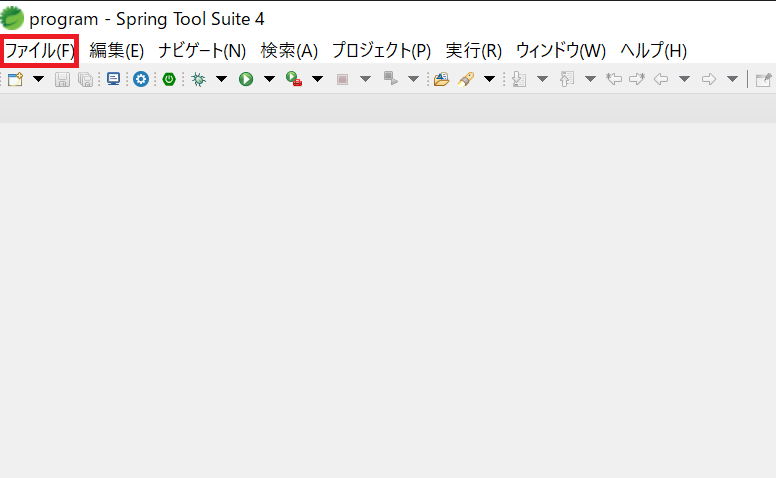The height and width of the screenshot is (478, 776).
Task: Expand the New wizard dropdown arrow
Action: pos(38,79)
